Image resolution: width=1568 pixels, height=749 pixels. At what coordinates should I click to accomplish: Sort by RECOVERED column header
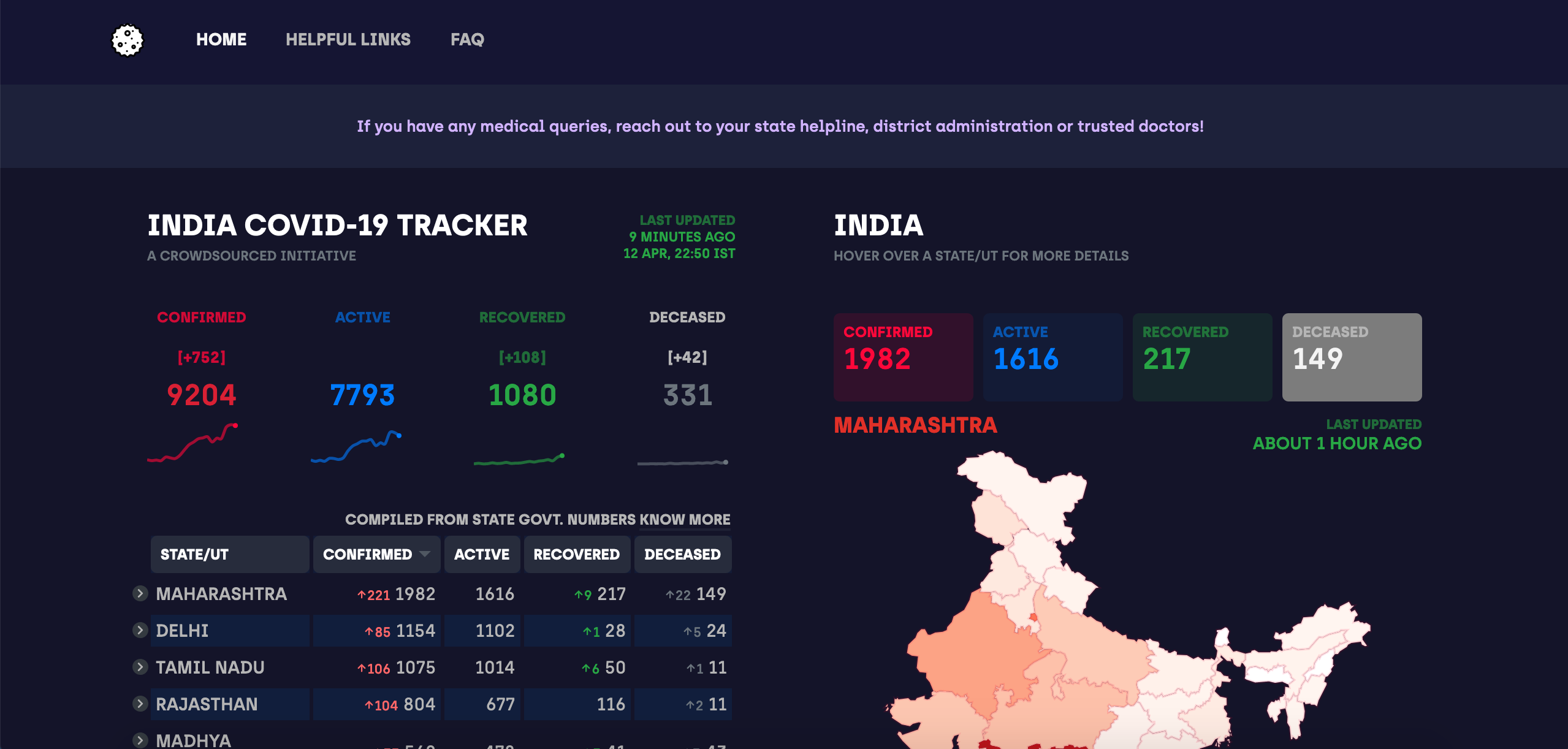[577, 554]
